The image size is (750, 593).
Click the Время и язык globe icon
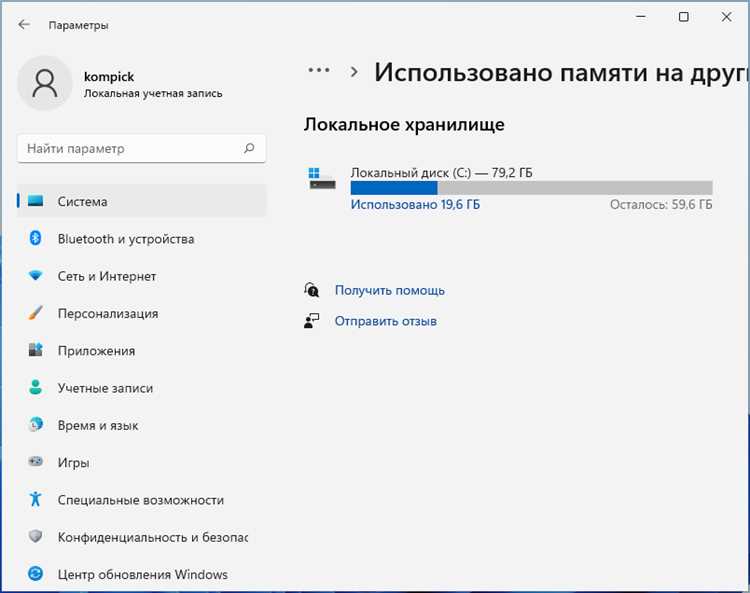(35, 424)
